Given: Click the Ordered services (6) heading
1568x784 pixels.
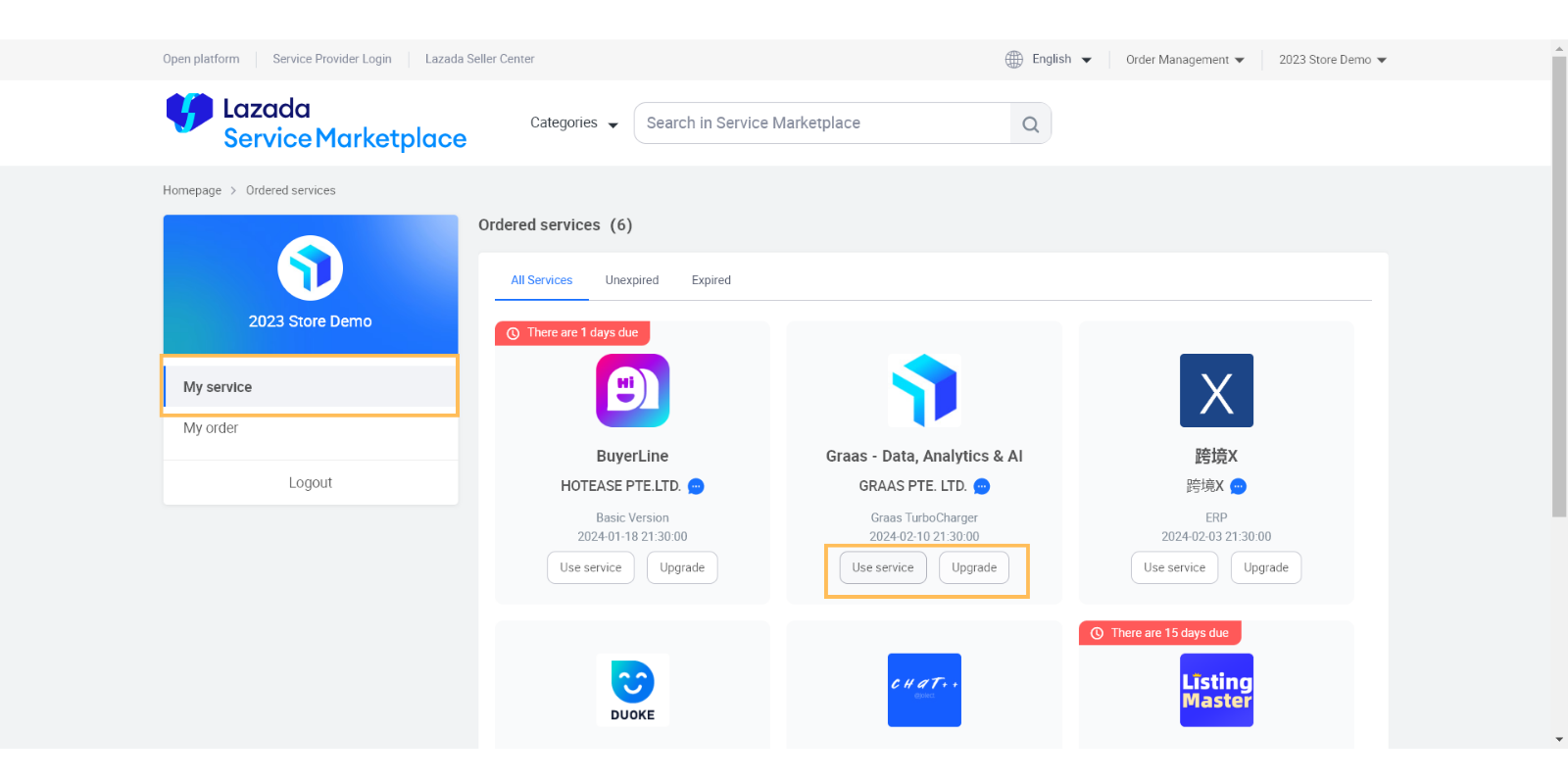Looking at the screenshot, I should tap(556, 225).
